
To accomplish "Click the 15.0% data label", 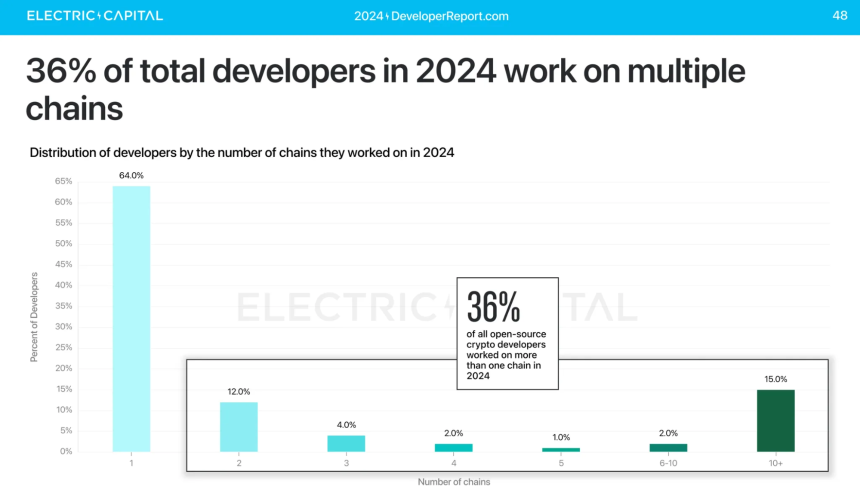I will coord(776,379).
